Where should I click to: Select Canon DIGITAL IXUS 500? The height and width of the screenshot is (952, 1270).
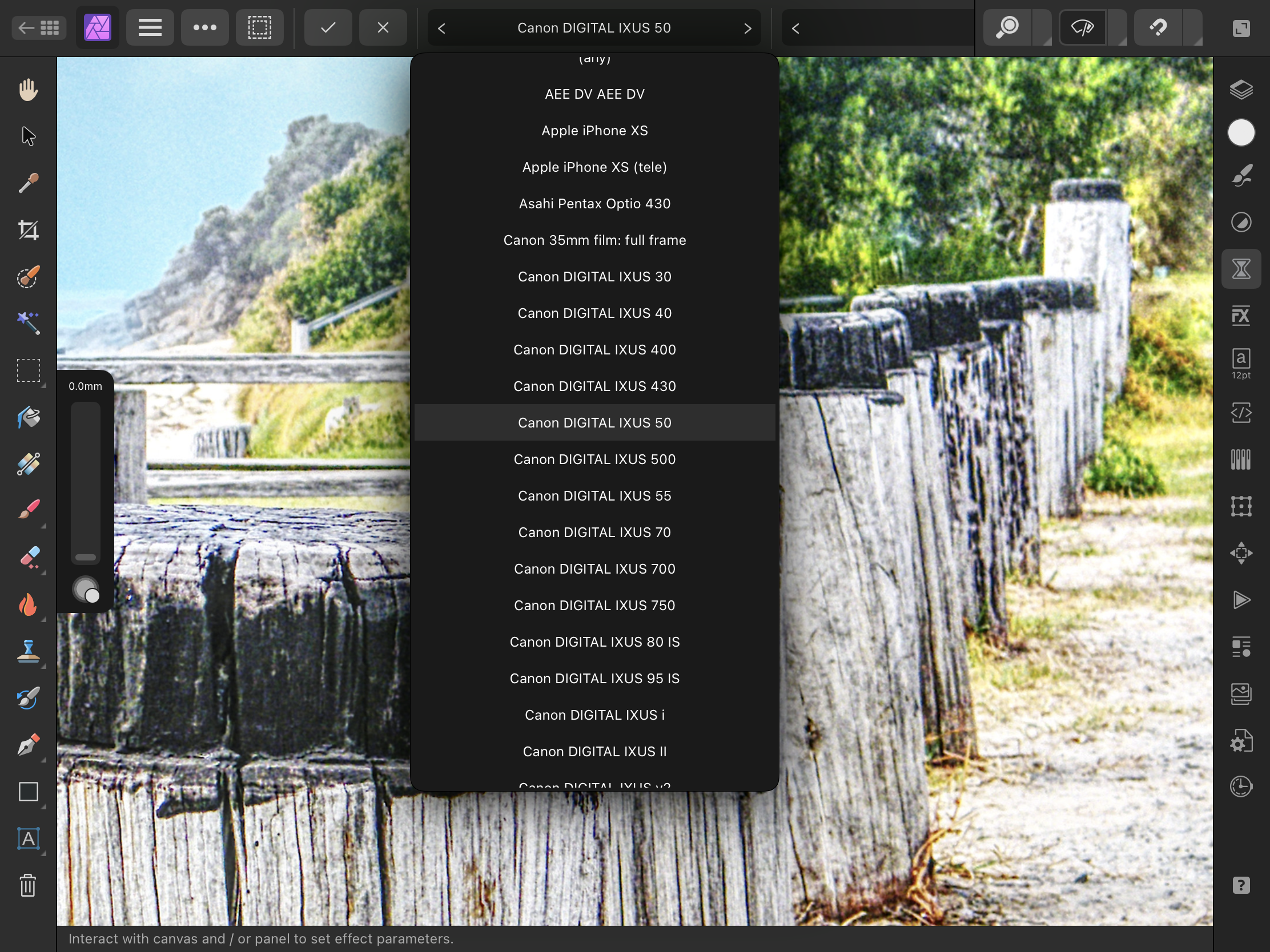595,459
